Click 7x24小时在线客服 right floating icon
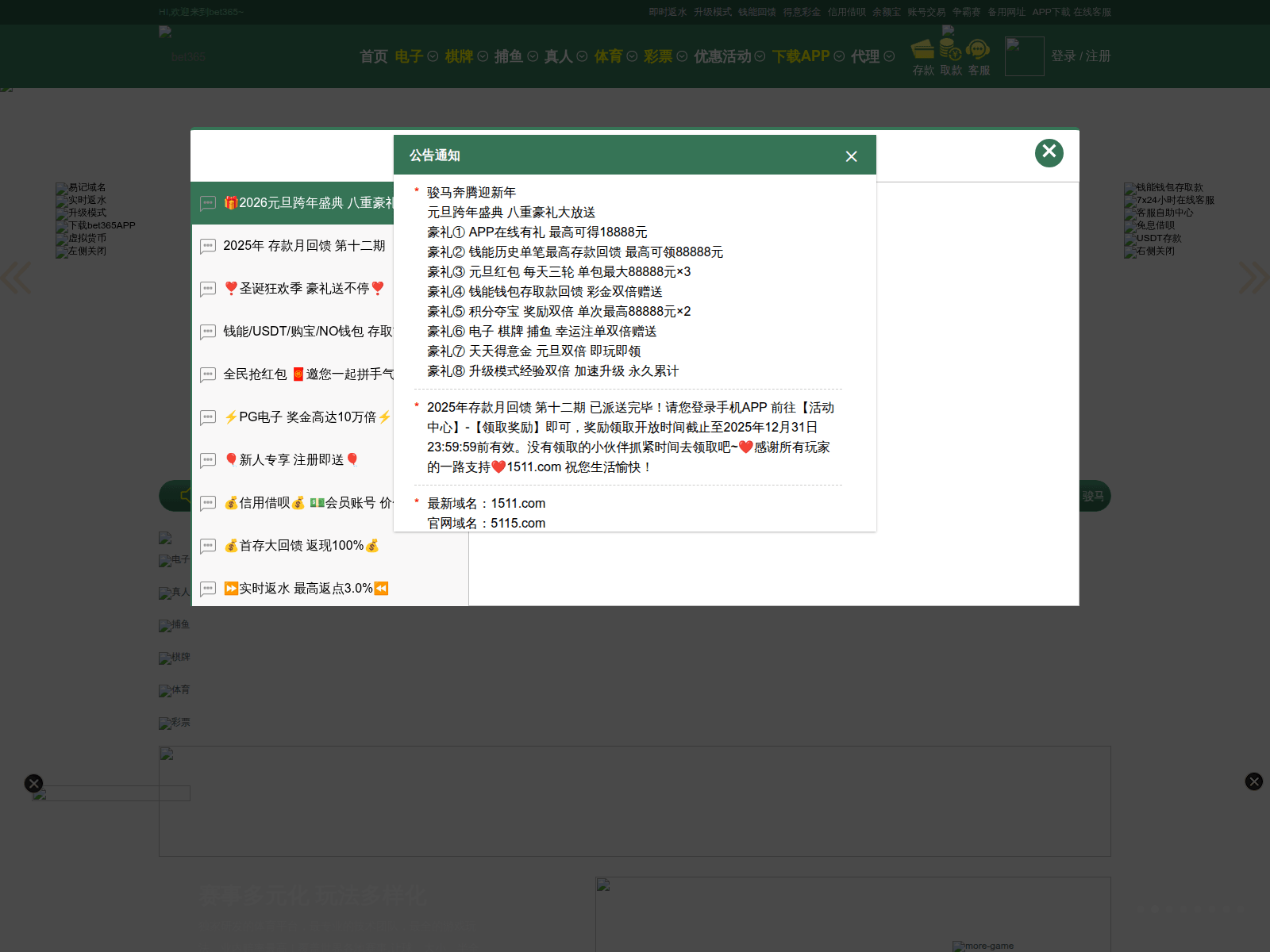 [x=1169, y=201]
